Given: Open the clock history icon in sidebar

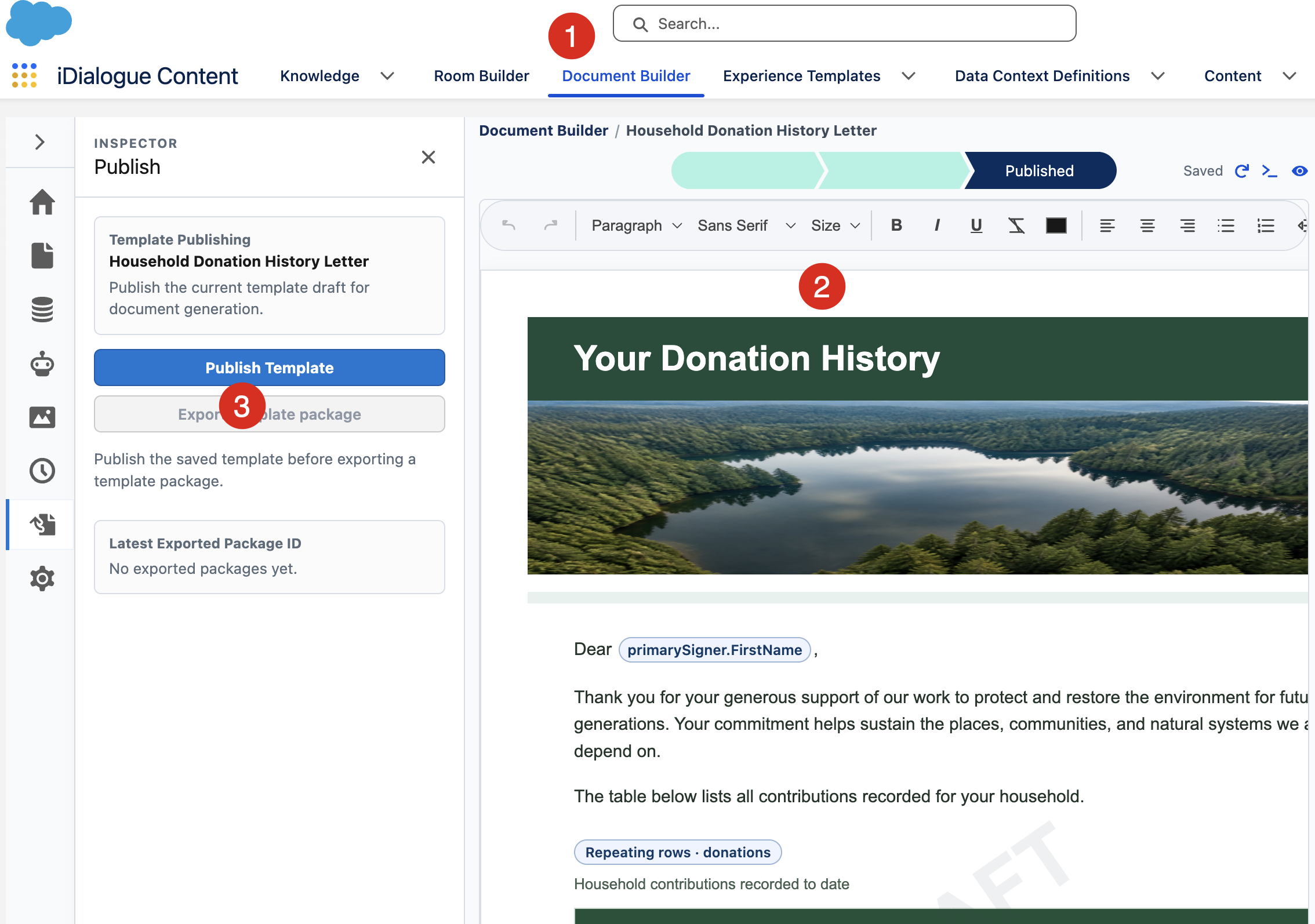Looking at the screenshot, I should point(42,470).
